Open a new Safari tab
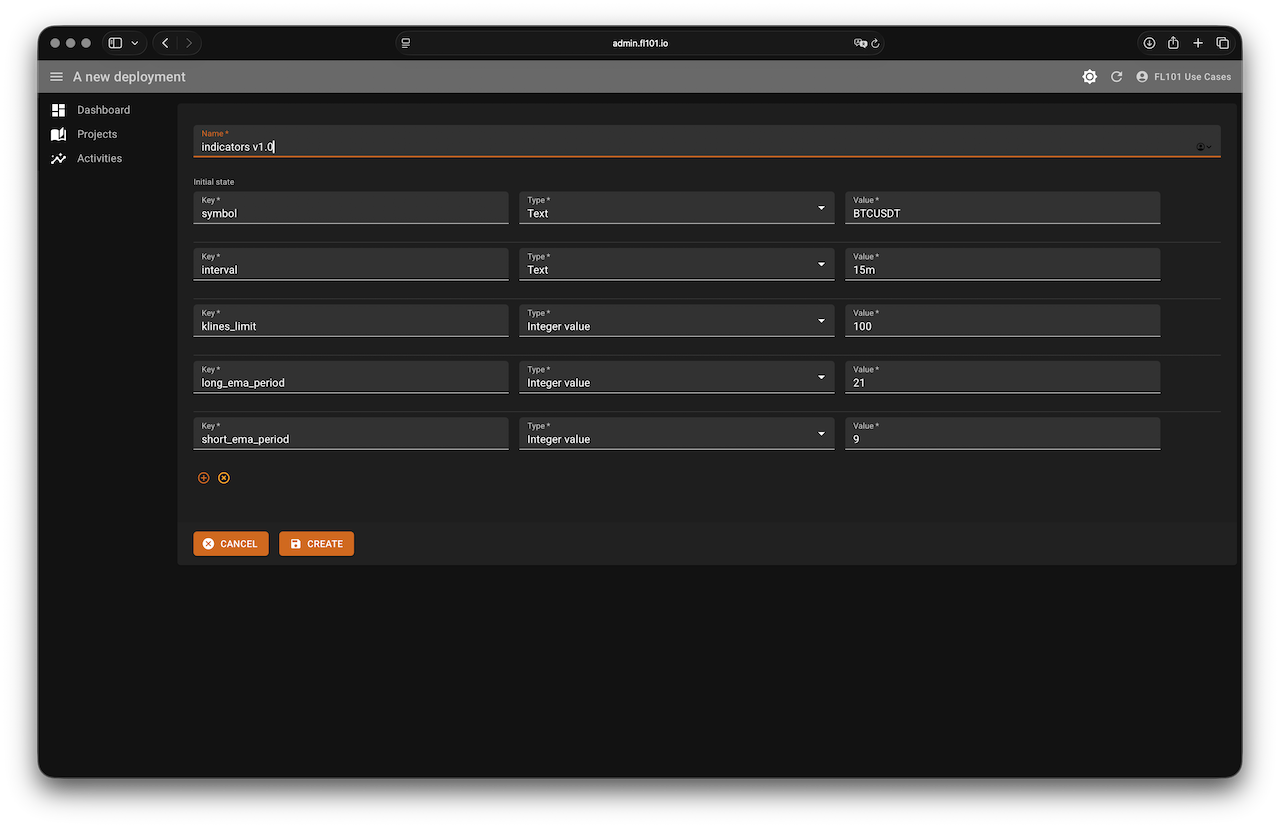1280x828 pixels. (x=1198, y=43)
